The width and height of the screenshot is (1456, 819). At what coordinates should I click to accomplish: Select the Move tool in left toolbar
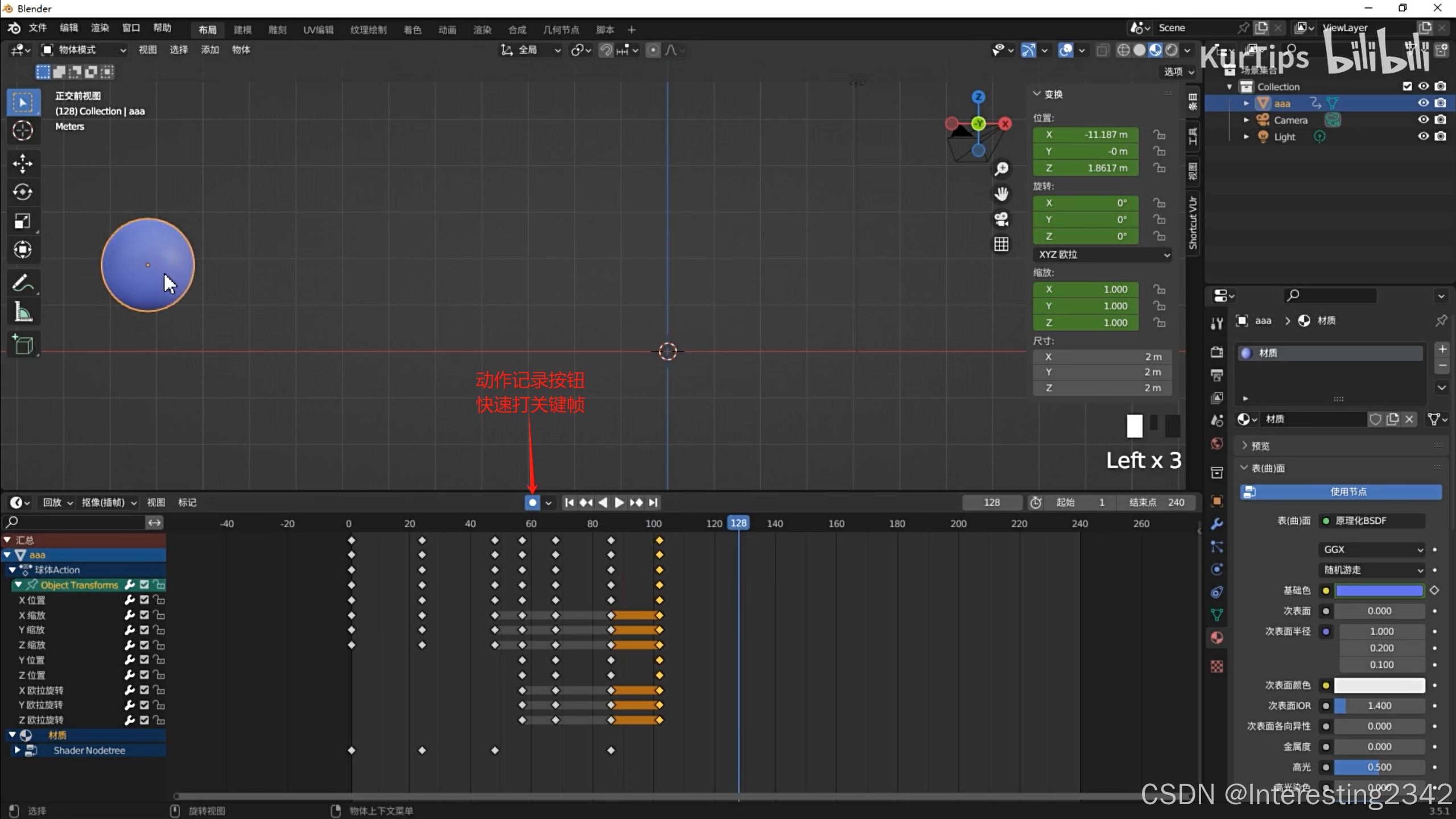[23, 164]
